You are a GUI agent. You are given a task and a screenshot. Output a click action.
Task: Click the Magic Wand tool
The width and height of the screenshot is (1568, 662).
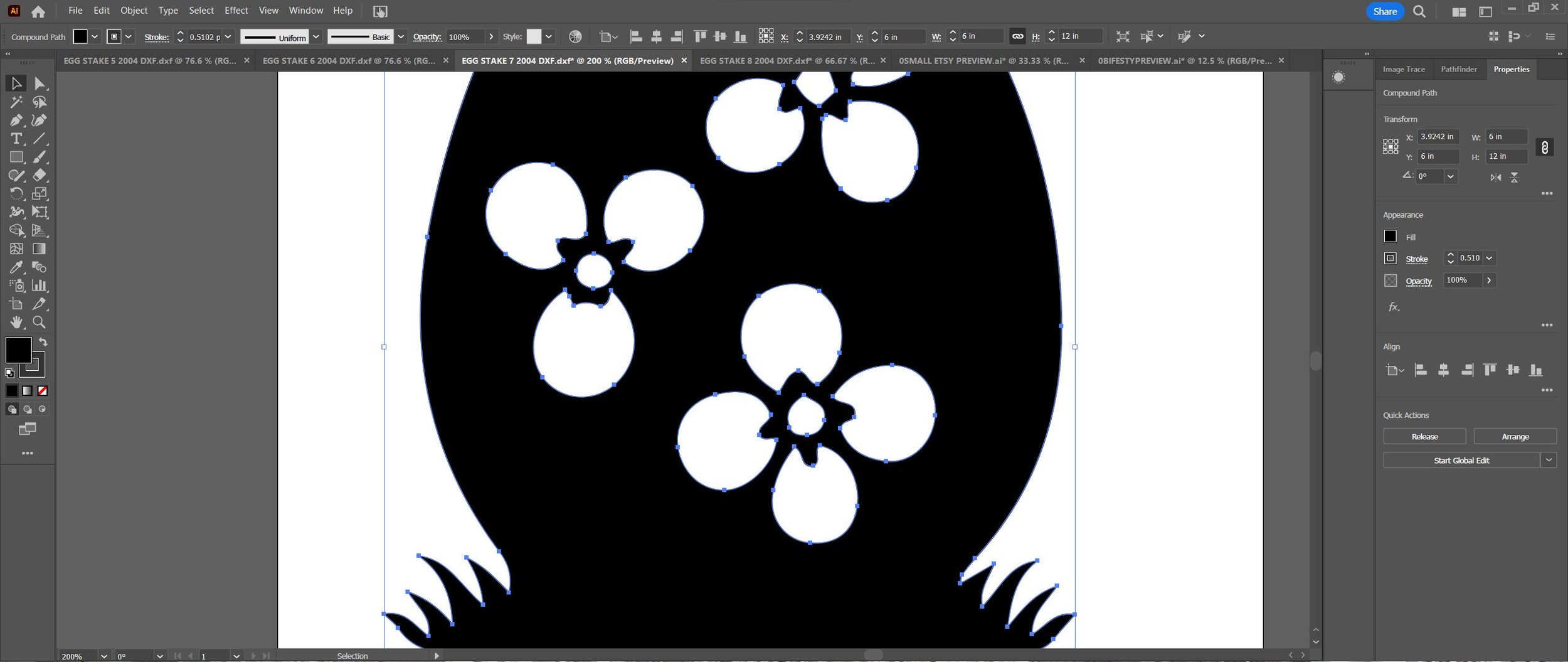tap(16, 102)
